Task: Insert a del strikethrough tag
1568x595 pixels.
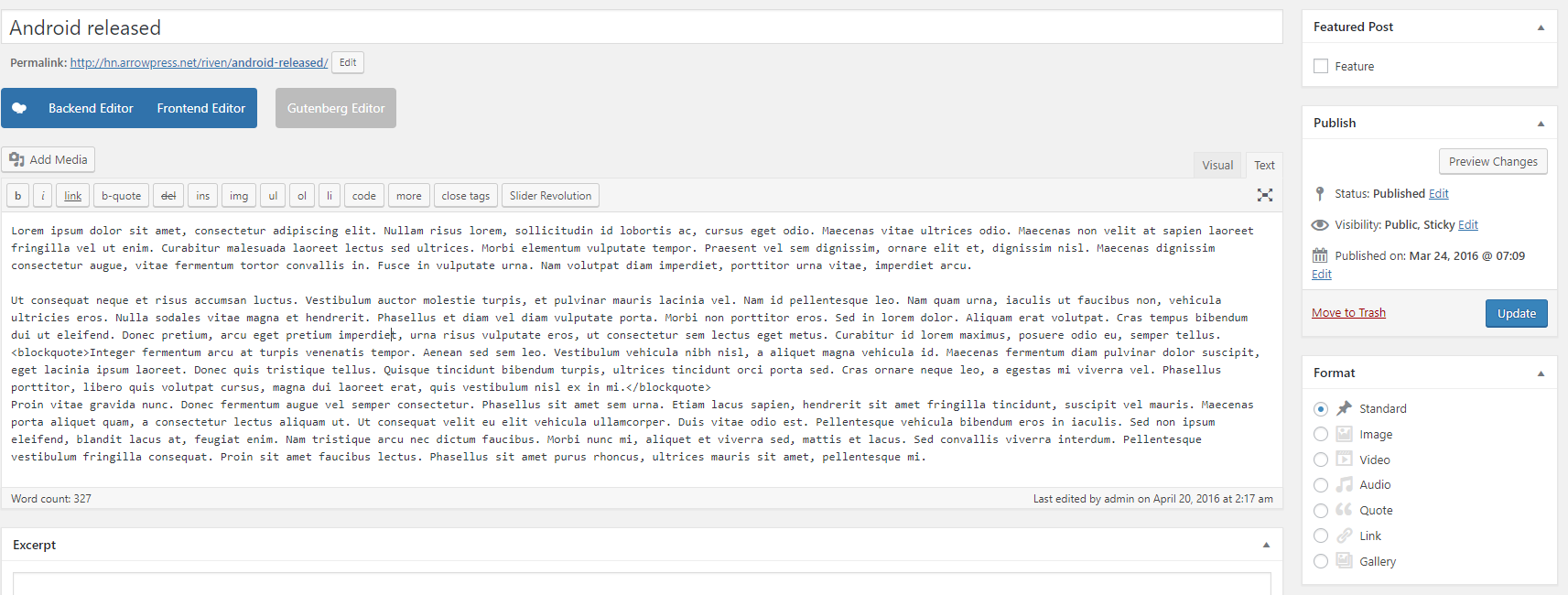Action: tap(168, 196)
